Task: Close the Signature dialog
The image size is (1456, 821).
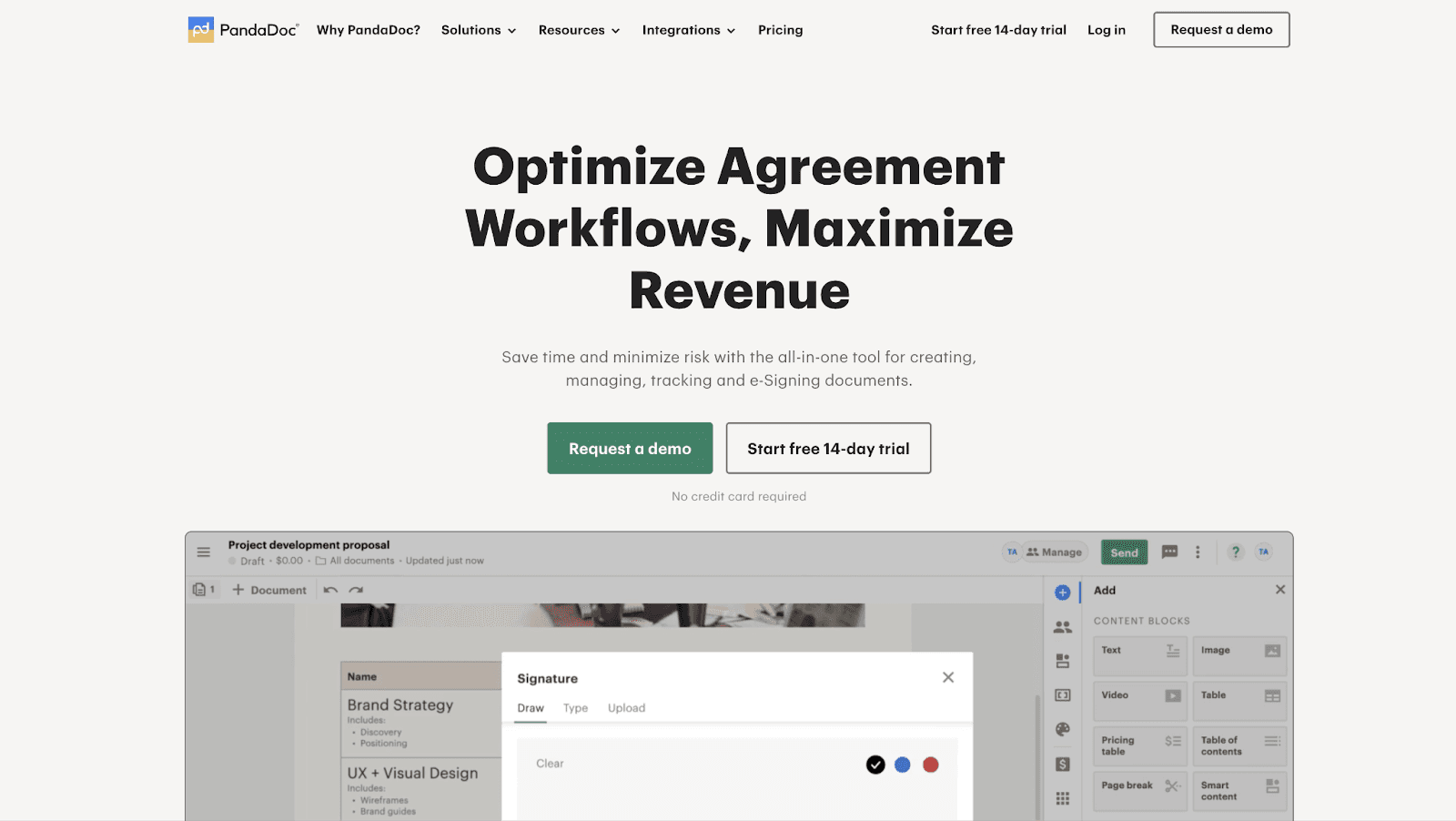Action: (x=948, y=677)
